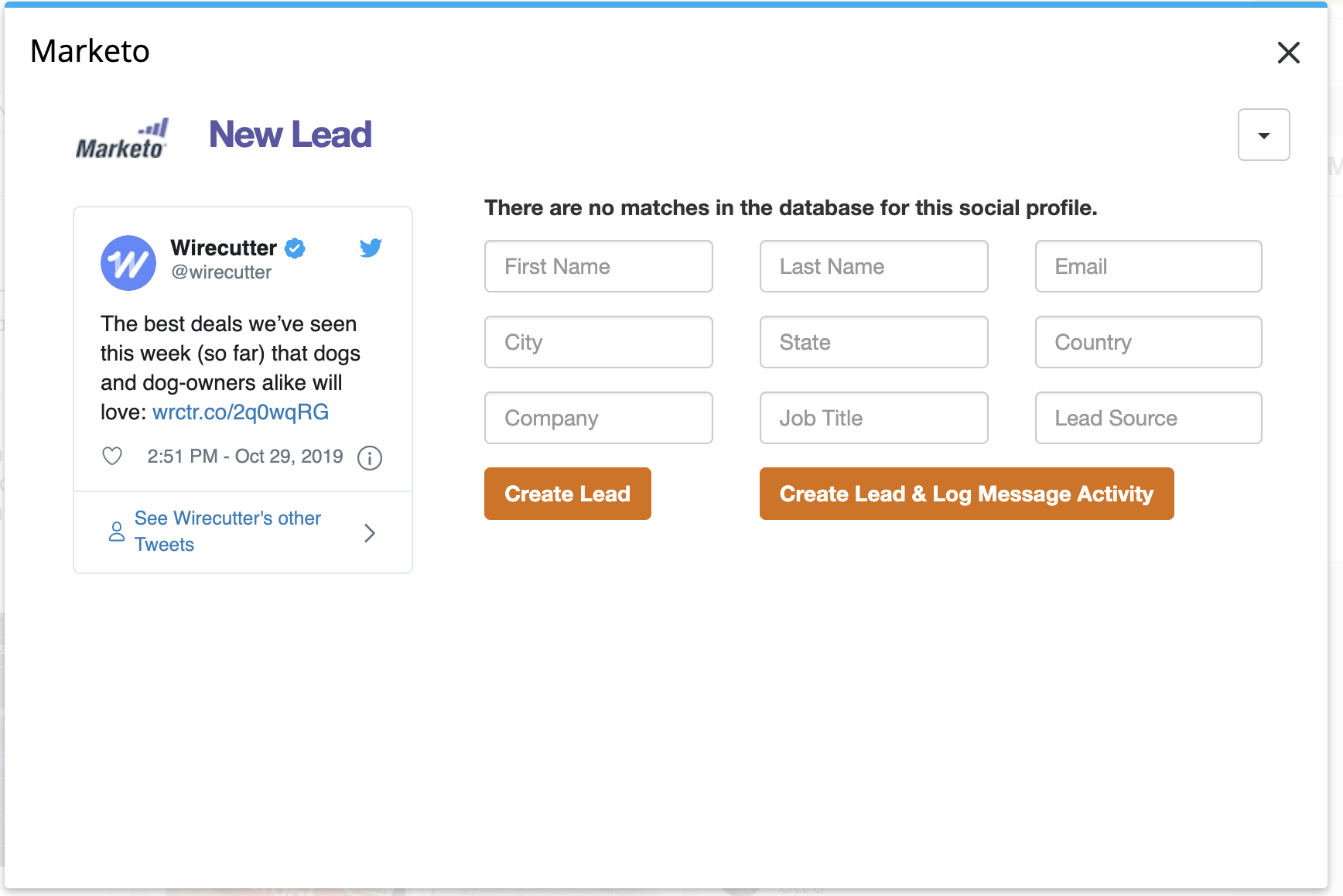The width and height of the screenshot is (1343, 896).
Task: Focus the Job Title field
Action: [873, 418]
